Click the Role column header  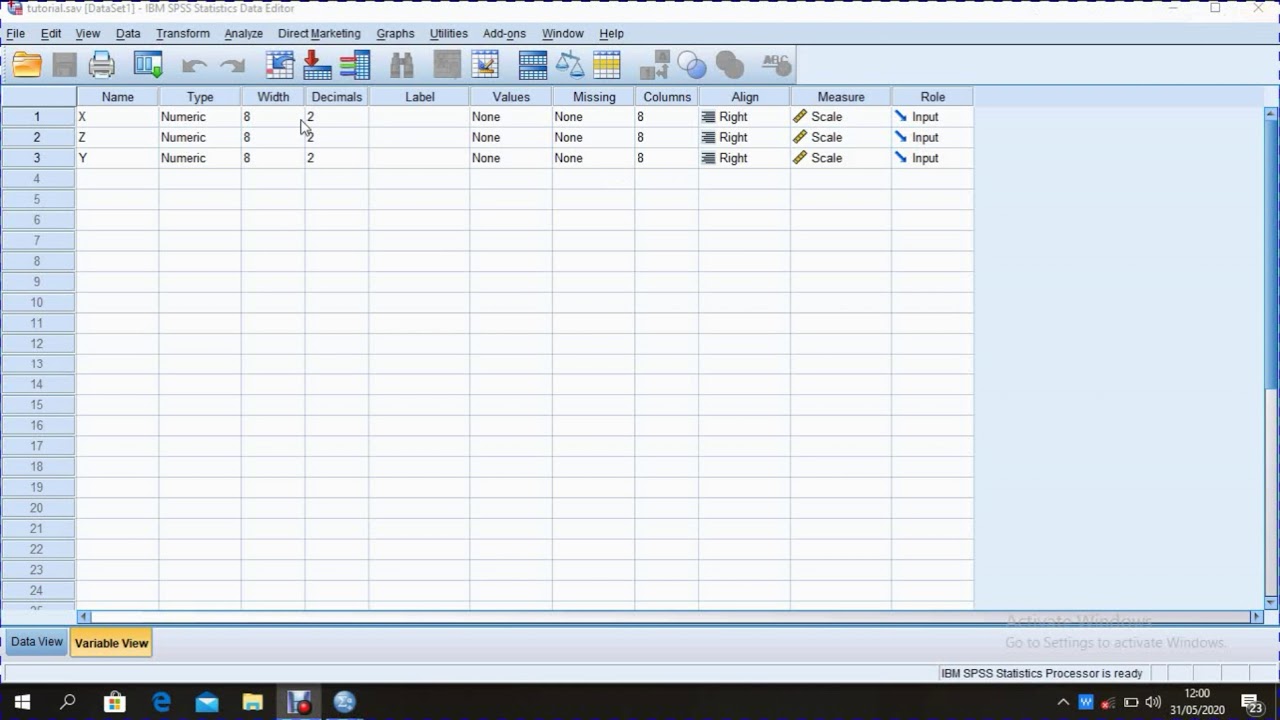(933, 97)
